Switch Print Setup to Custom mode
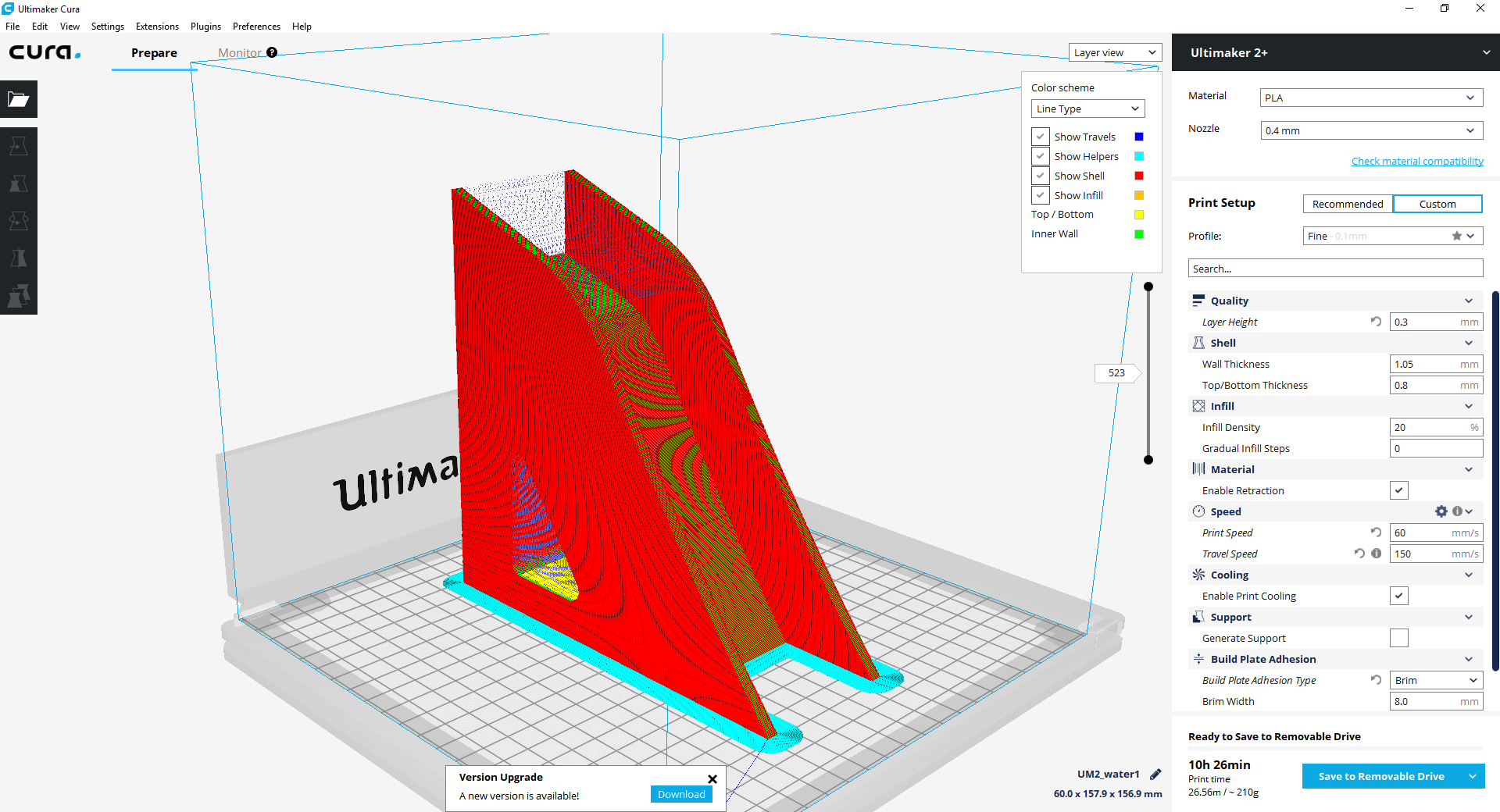The height and width of the screenshot is (812, 1500). pos(1437,204)
